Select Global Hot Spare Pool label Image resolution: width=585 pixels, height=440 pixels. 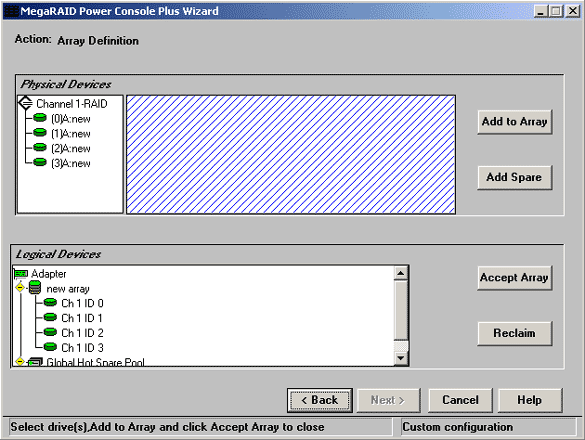95,362
